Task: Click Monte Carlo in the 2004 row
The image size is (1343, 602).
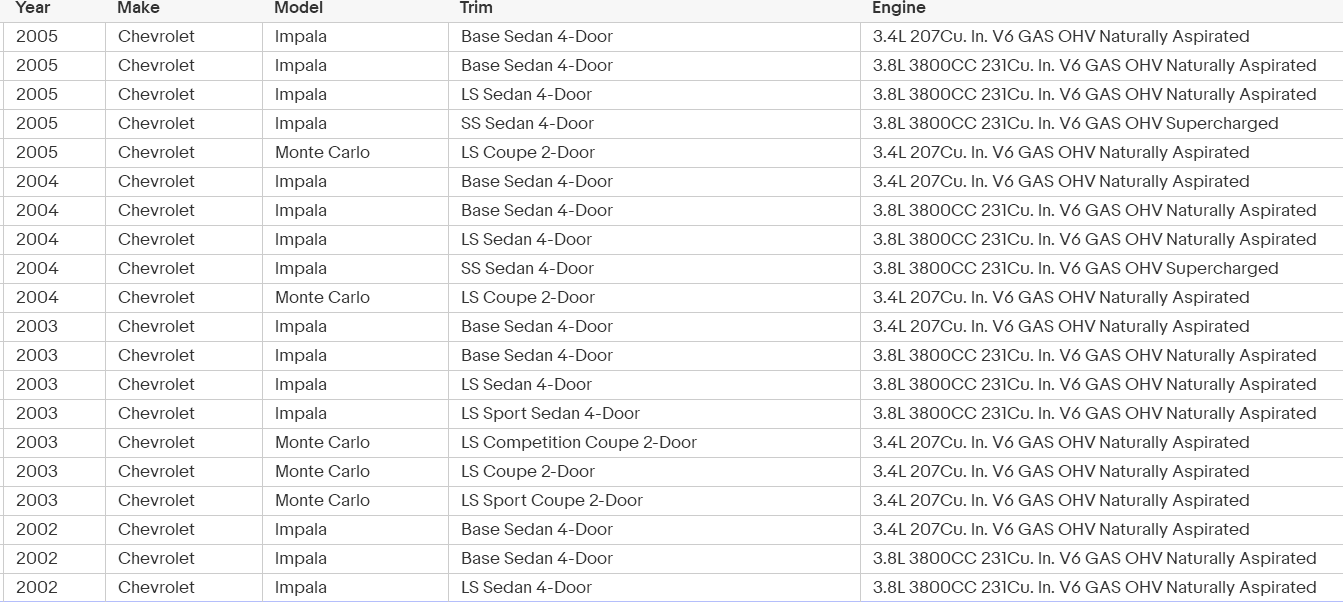Action: 355,297
